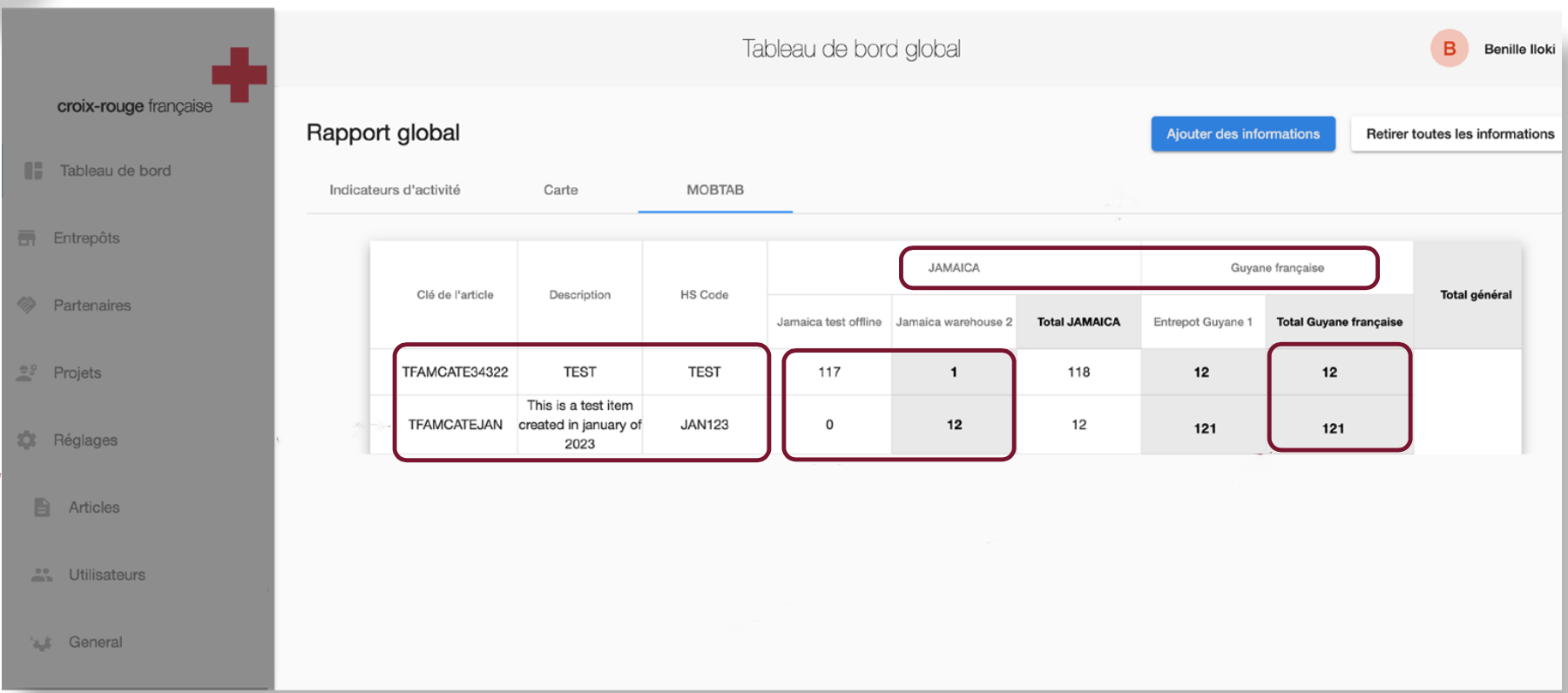Screen dimensions: 1568x693
Task: Click the user avatar with letter B
Action: point(1449,49)
